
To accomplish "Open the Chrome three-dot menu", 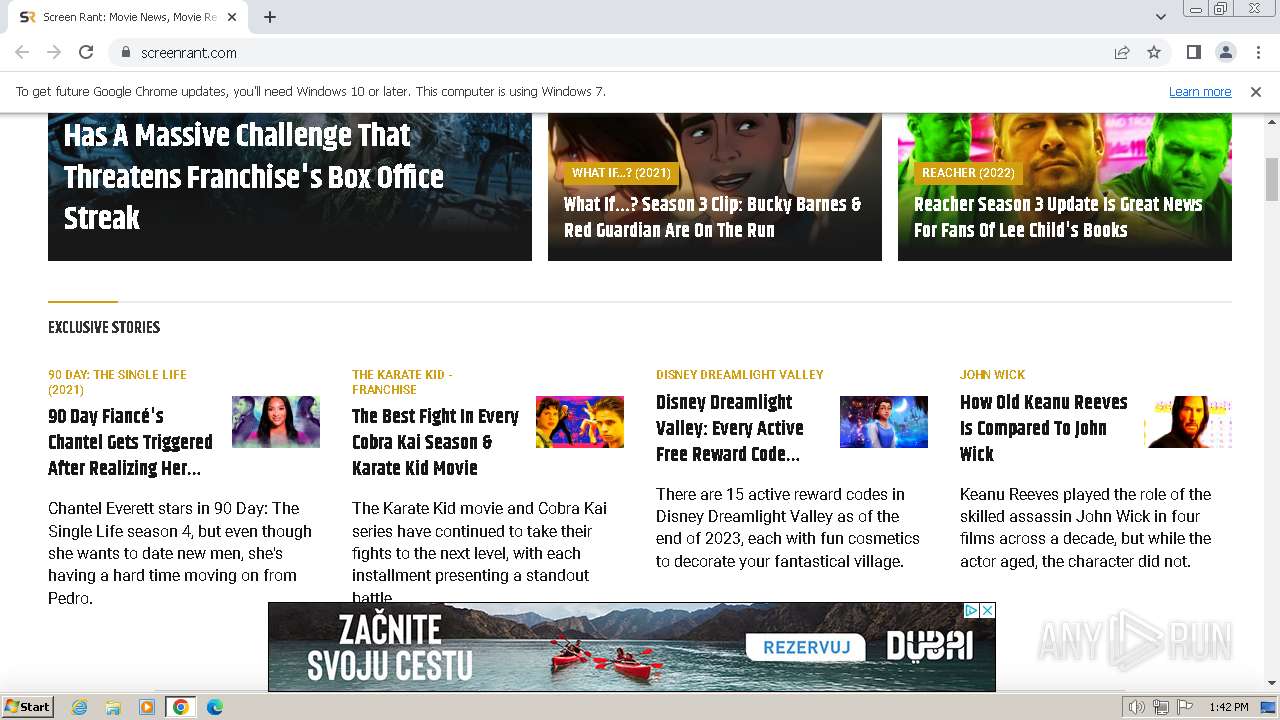I will tap(1257, 52).
